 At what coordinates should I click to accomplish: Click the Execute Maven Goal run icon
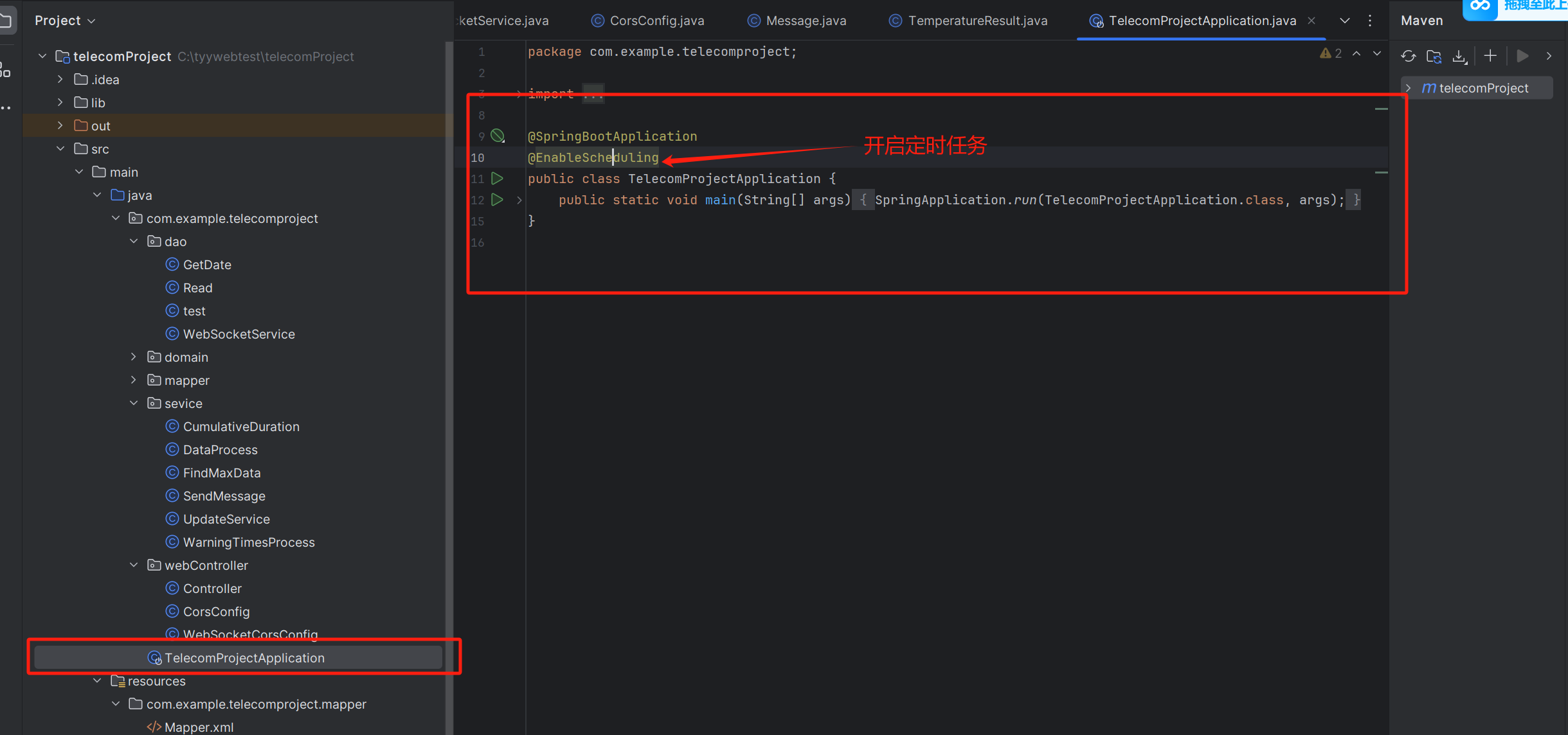coord(1522,56)
